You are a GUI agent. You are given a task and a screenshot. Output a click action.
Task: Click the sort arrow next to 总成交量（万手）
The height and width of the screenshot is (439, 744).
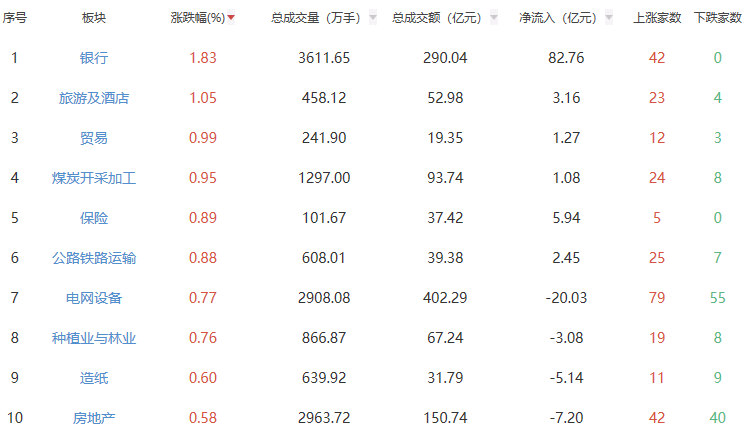tap(373, 17)
